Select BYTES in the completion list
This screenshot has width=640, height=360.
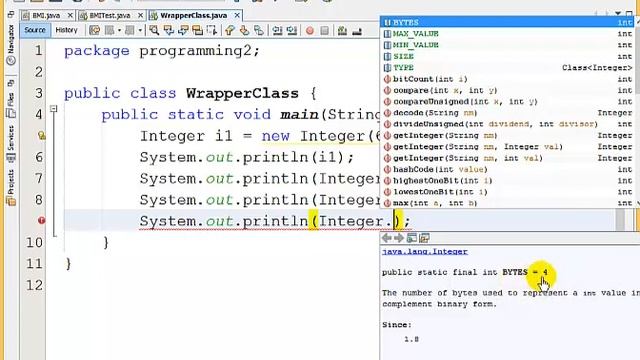pyautogui.click(x=507, y=22)
